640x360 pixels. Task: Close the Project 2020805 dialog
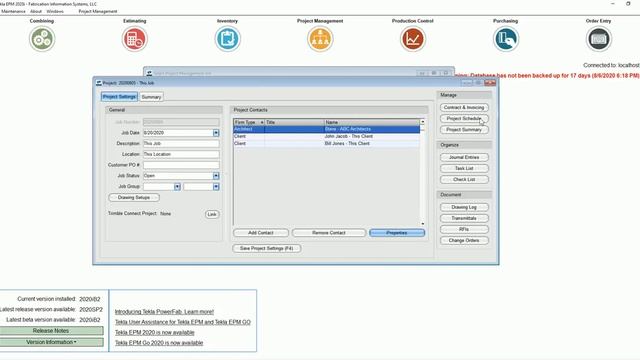(490, 83)
